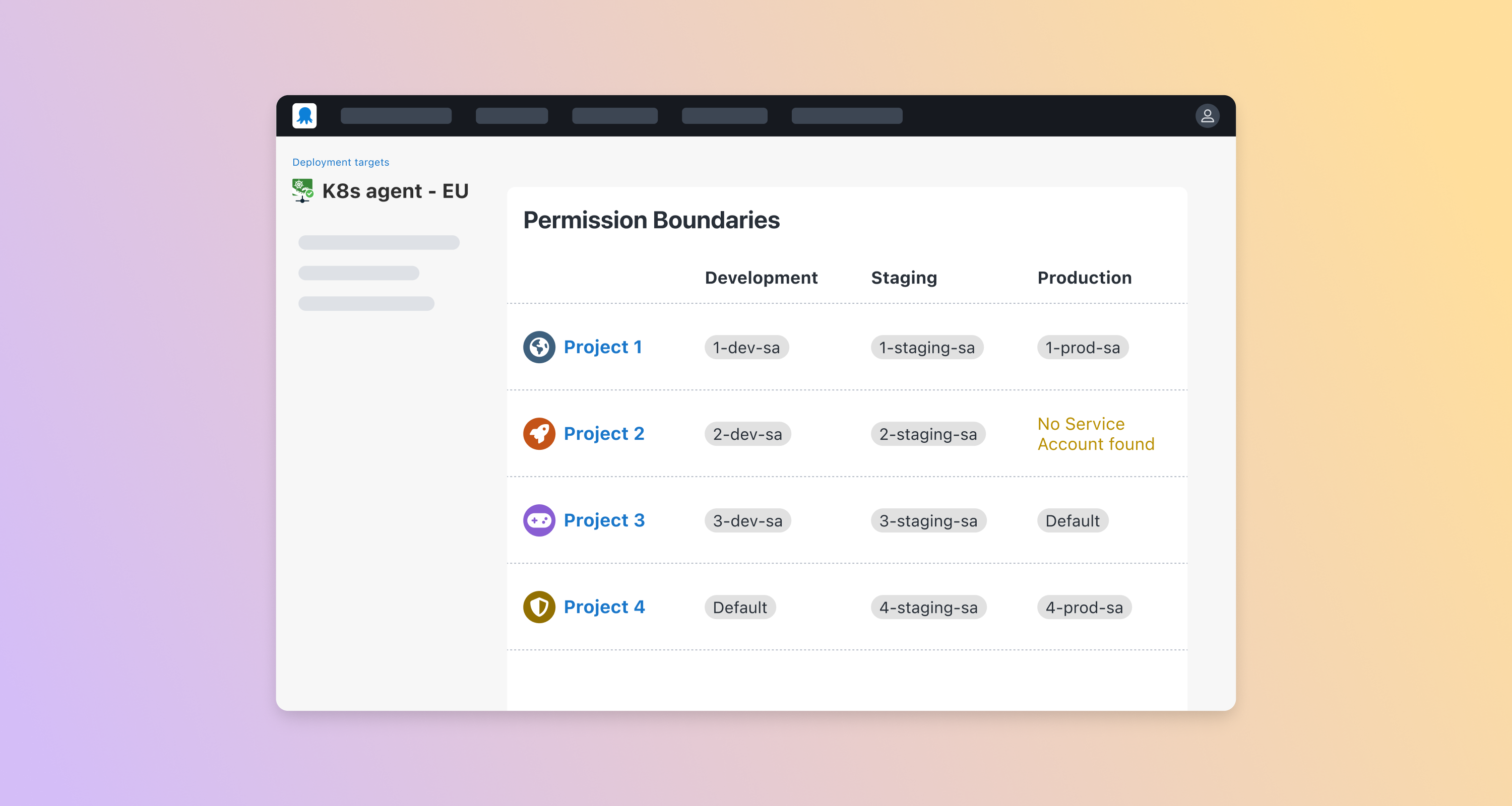This screenshot has width=1512, height=806.
Task: Click the No Service Account found warning for Project 2
Action: coord(1095,434)
